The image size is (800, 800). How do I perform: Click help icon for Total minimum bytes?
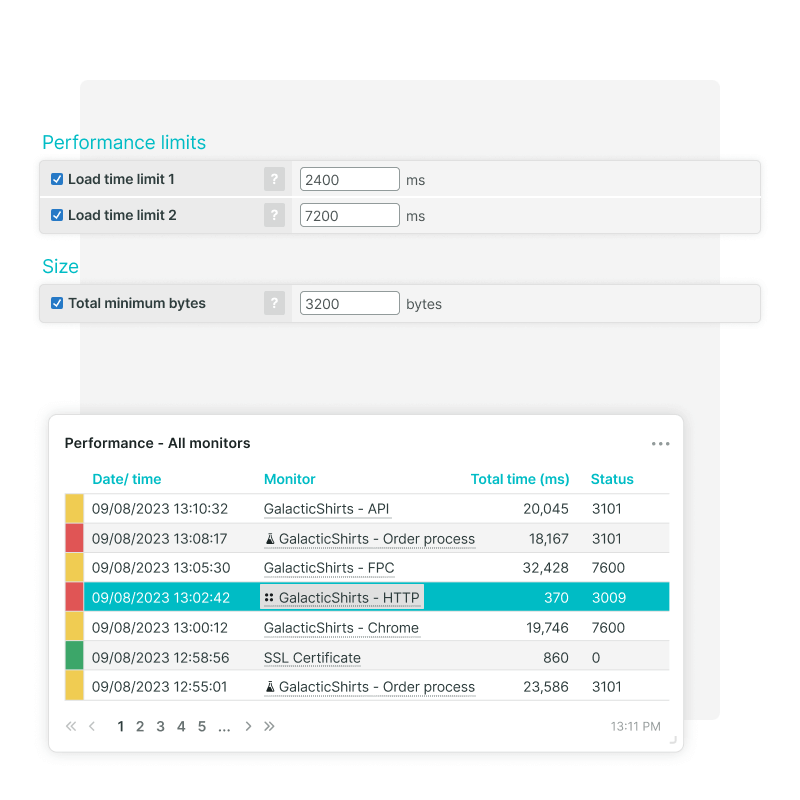click(274, 303)
